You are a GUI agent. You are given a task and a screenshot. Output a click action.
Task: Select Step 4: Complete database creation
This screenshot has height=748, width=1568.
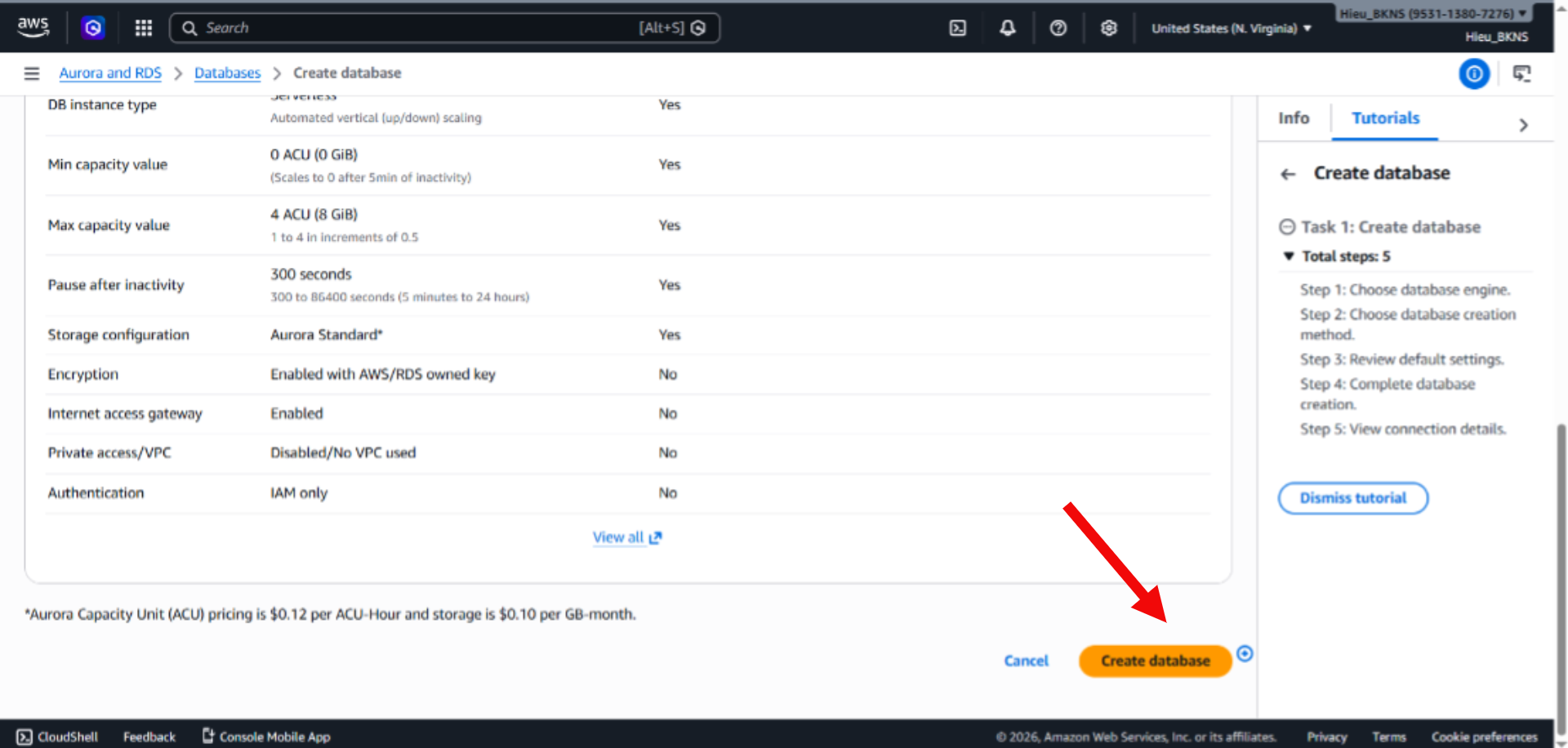click(1388, 394)
